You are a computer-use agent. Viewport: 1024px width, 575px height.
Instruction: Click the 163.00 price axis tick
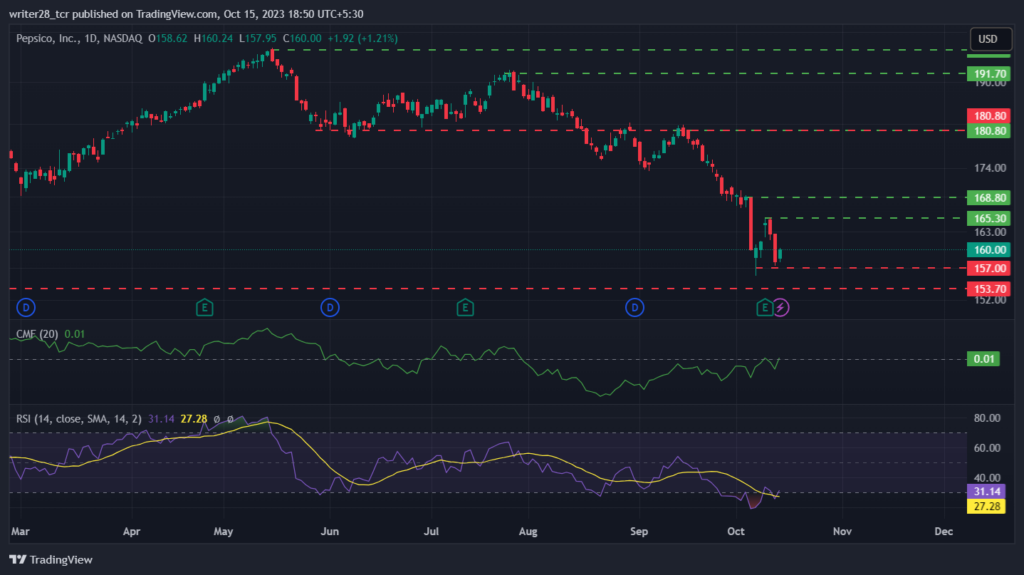coord(990,232)
